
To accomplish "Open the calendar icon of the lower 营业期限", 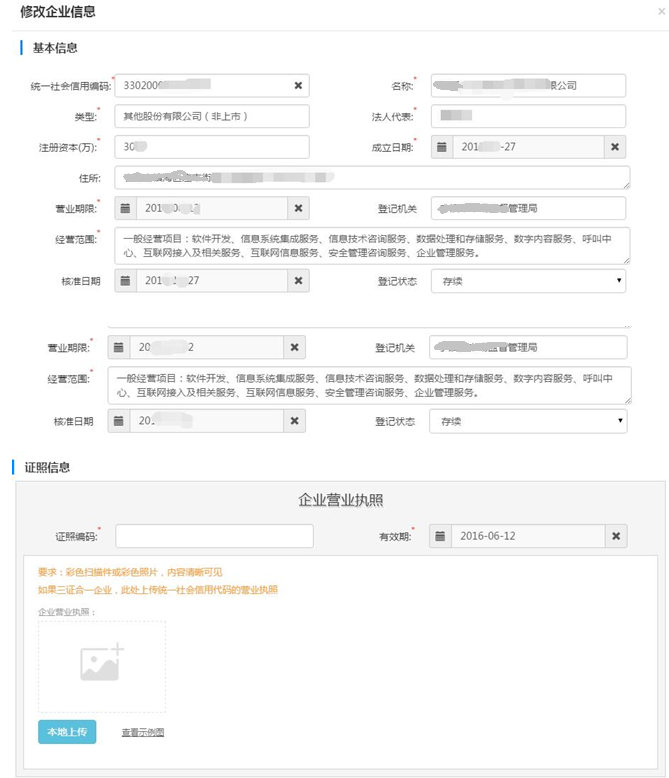I will click(119, 347).
